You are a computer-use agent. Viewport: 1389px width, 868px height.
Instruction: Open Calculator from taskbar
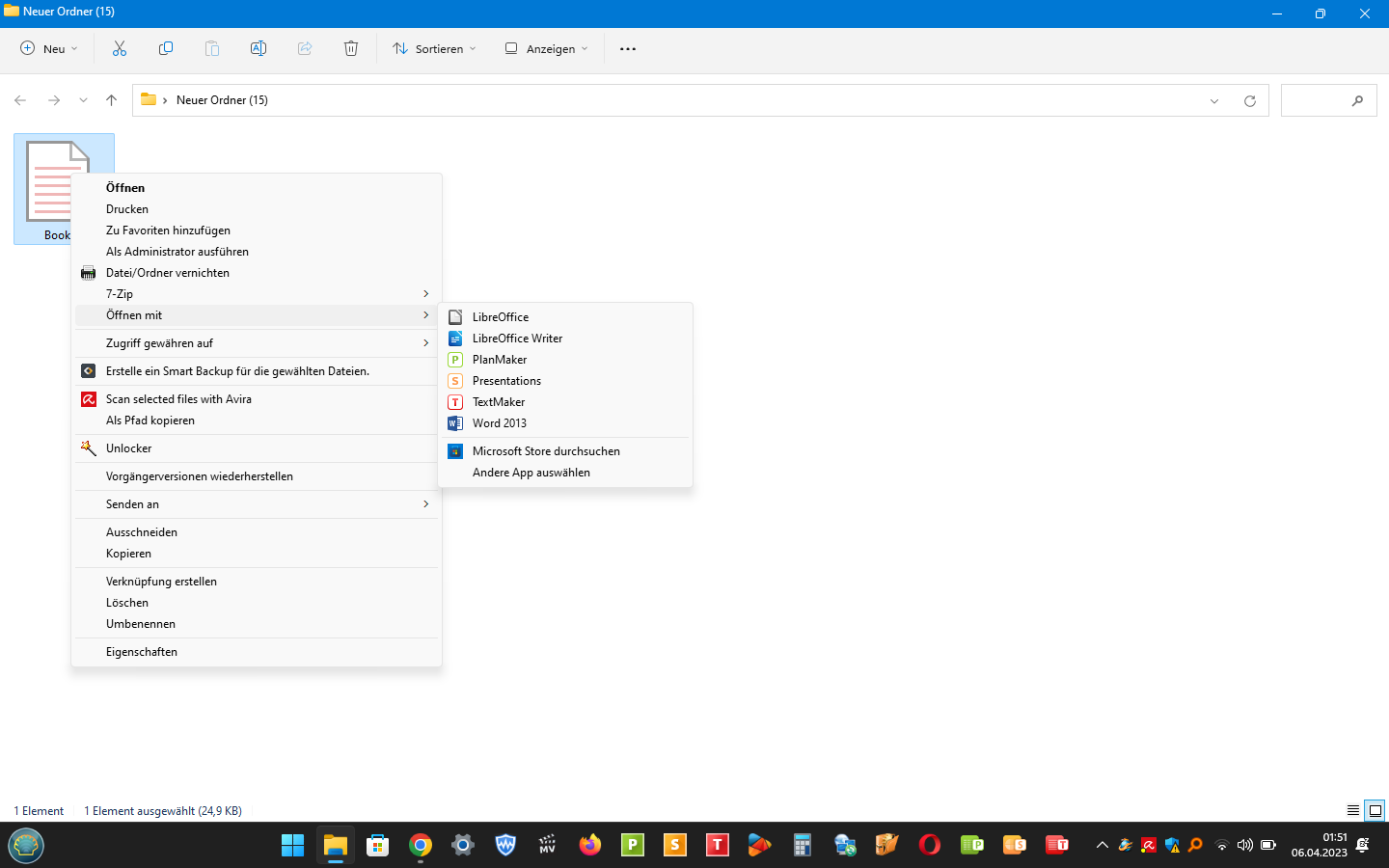(803, 845)
